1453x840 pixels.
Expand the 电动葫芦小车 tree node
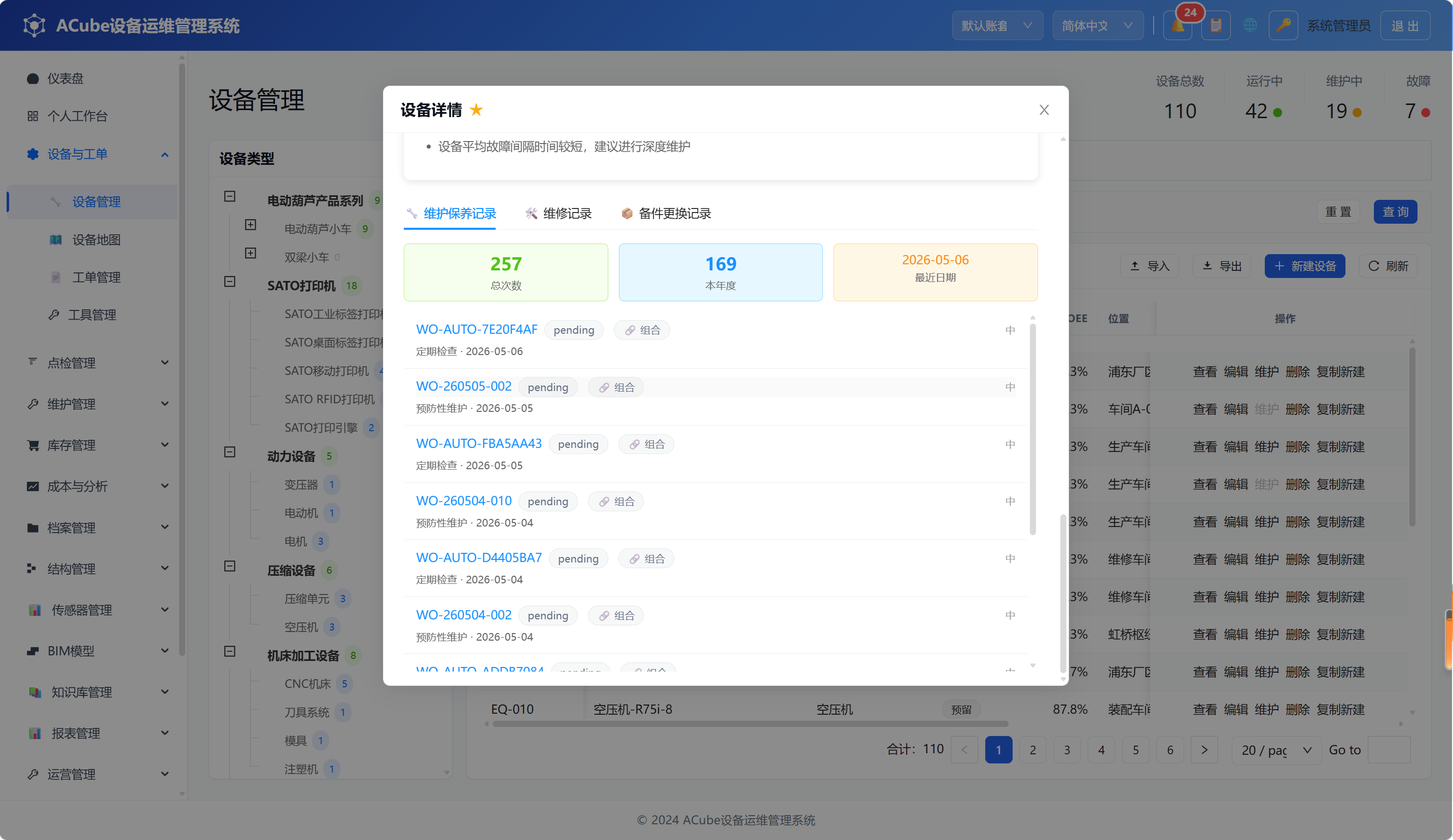pos(250,225)
